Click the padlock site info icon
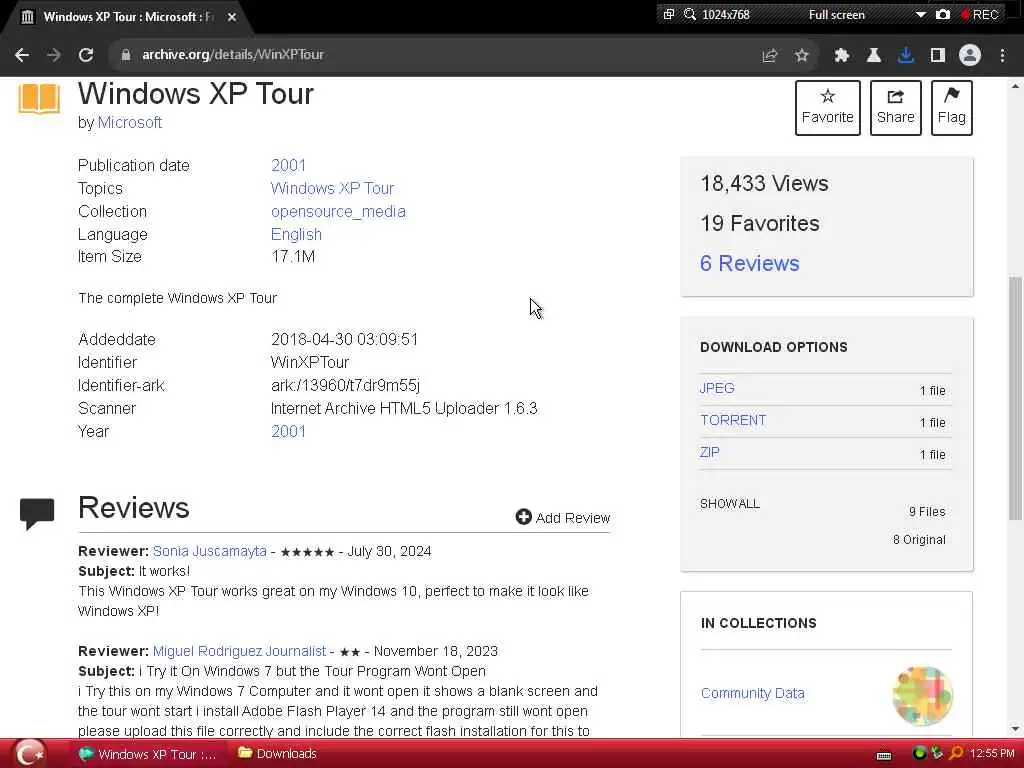 coord(126,55)
